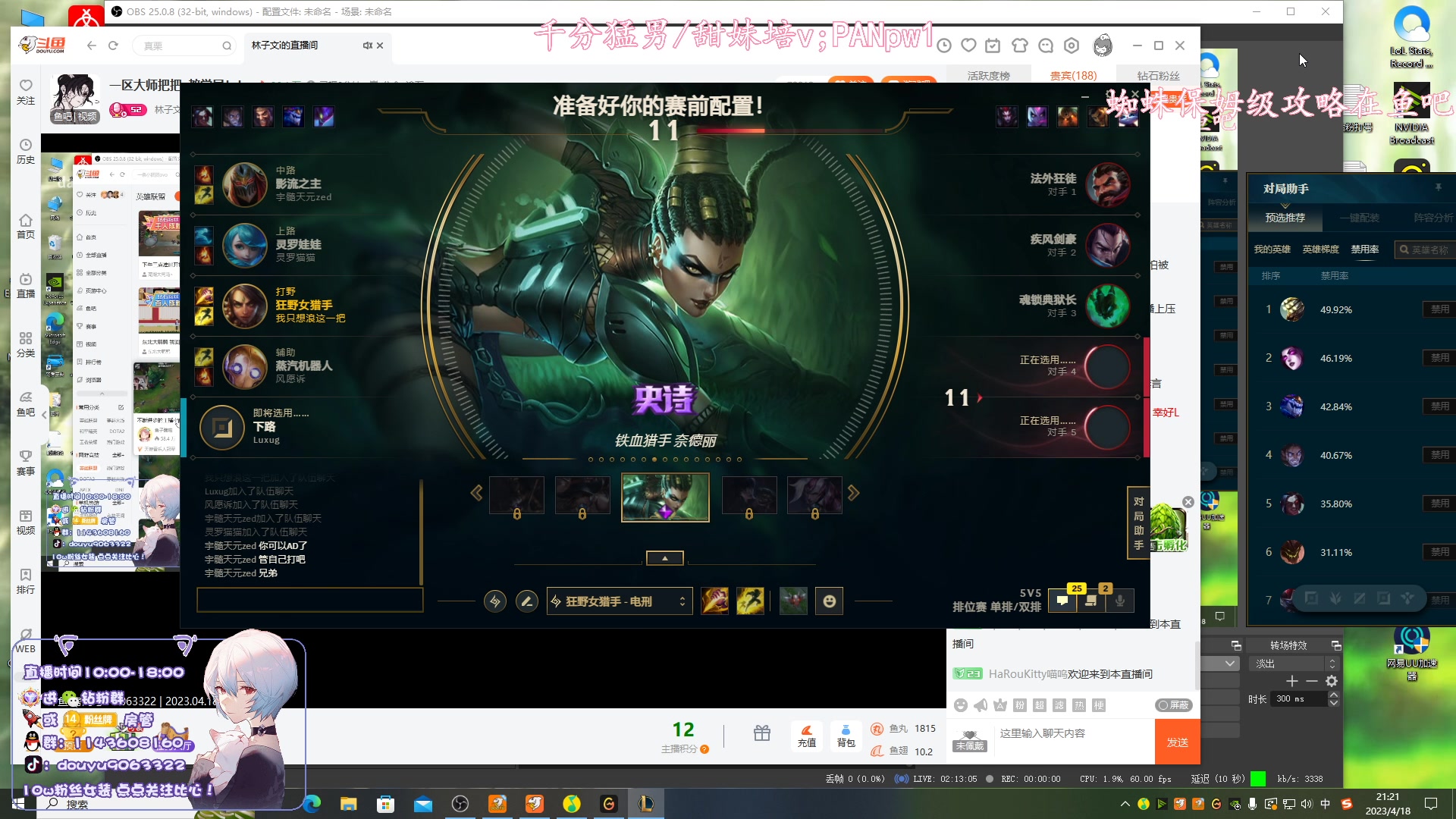
Task: Open the emote smiley button in champ select
Action: coord(829,601)
